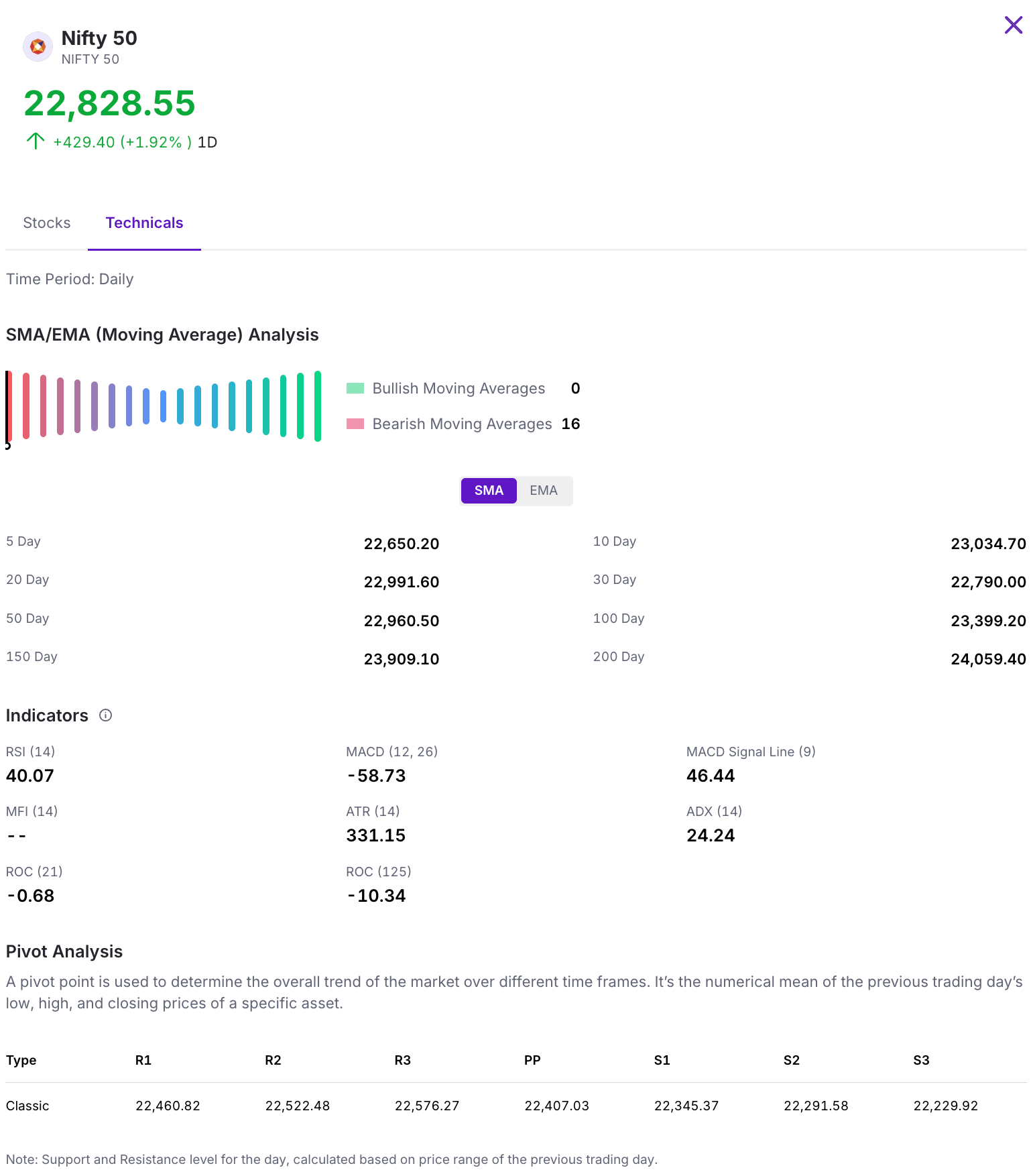Image resolution: width=1031 pixels, height=1176 pixels.
Task: Click the S3 column header
Action: (x=921, y=1060)
